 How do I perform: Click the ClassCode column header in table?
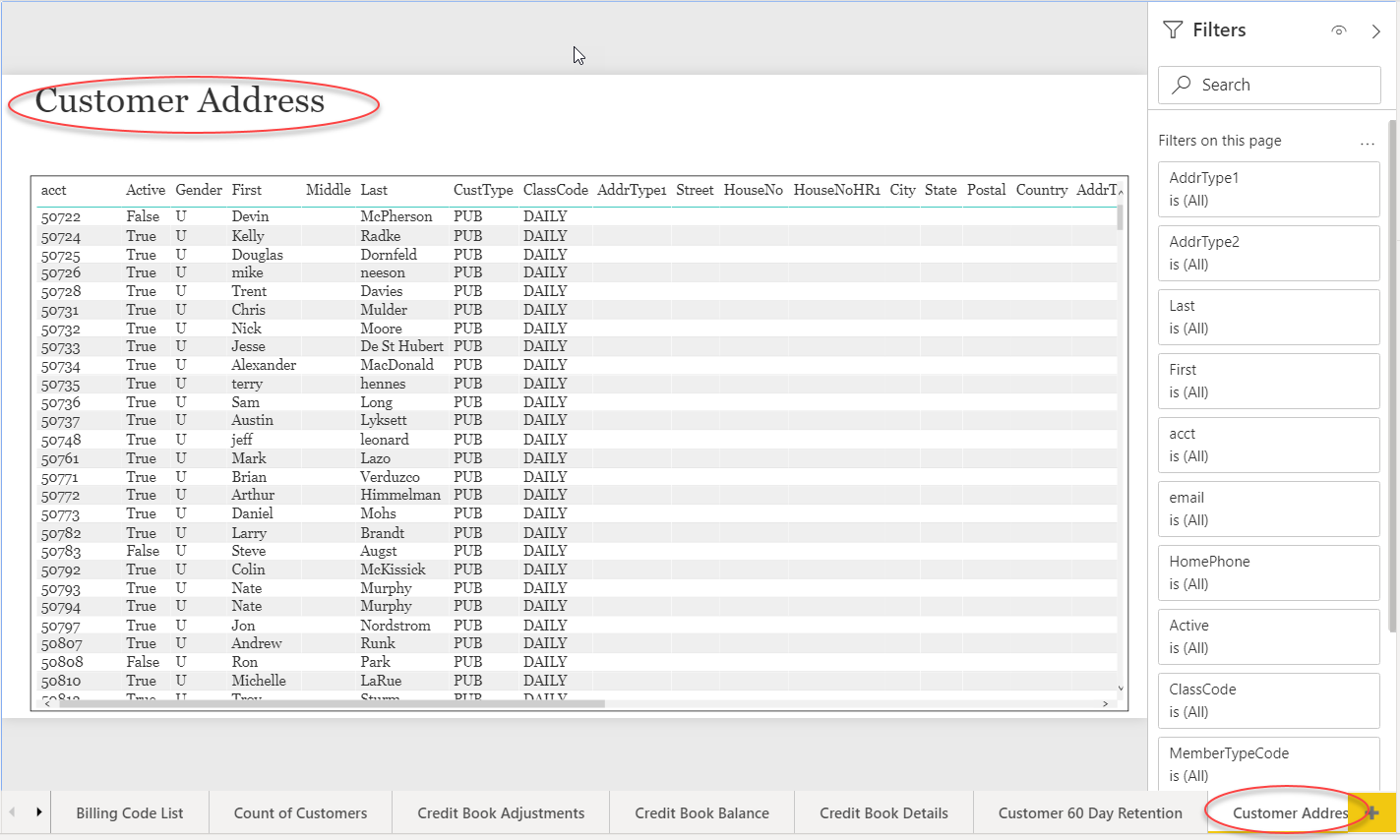[x=556, y=190]
